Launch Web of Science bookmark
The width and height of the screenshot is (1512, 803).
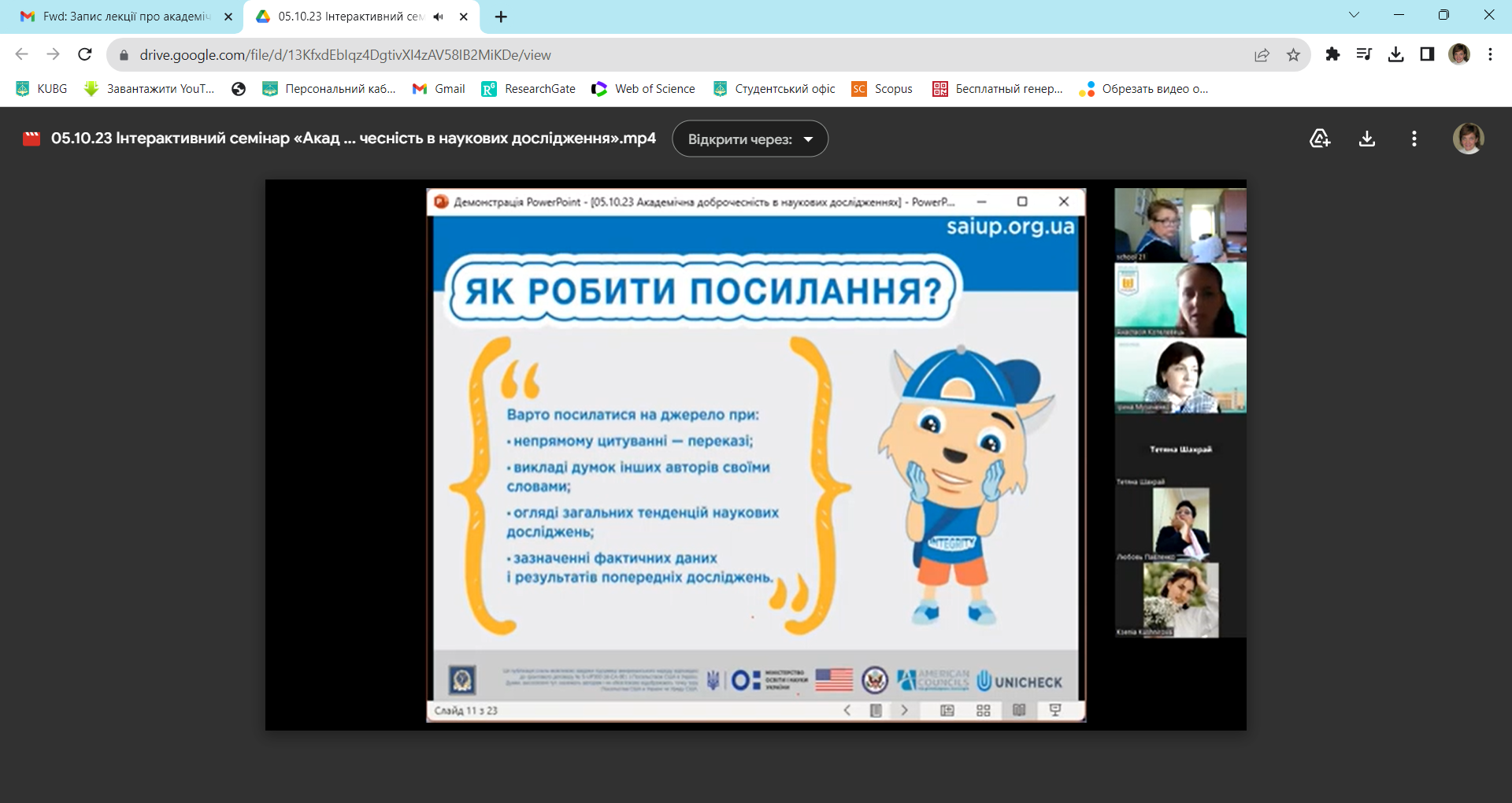click(x=643, y=89)
